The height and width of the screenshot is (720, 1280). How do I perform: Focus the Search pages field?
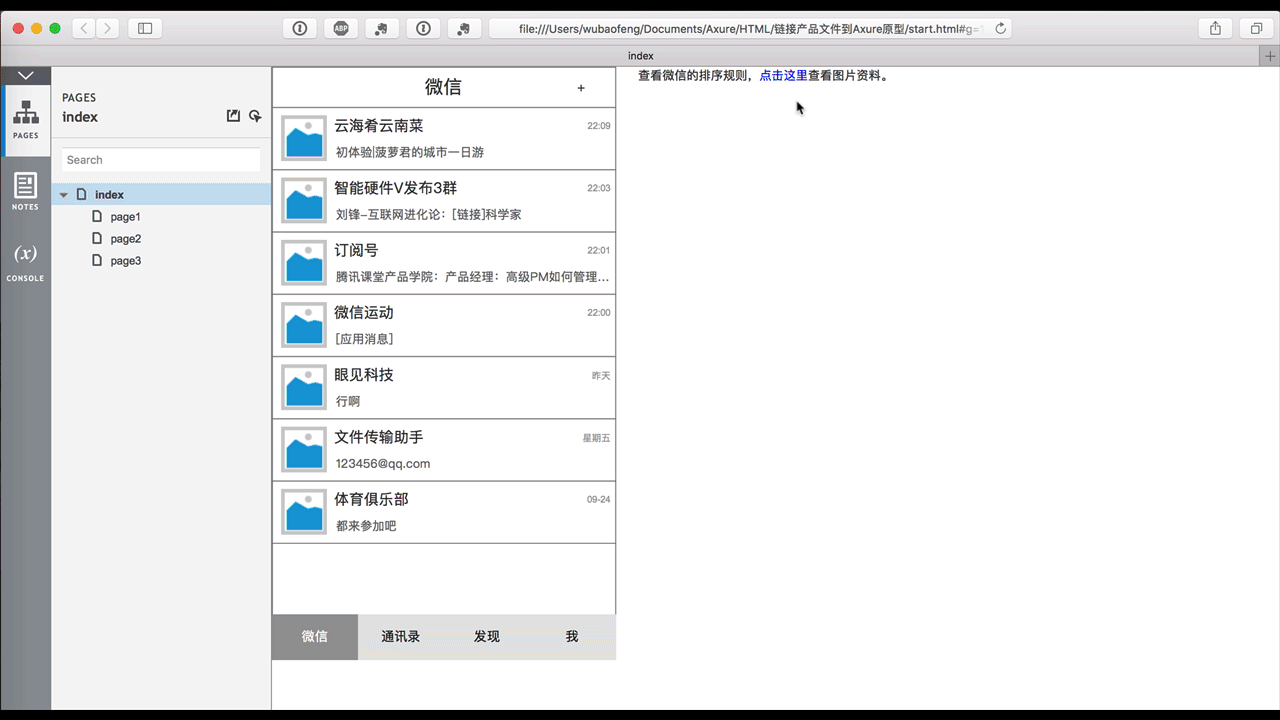coord(161,160)
